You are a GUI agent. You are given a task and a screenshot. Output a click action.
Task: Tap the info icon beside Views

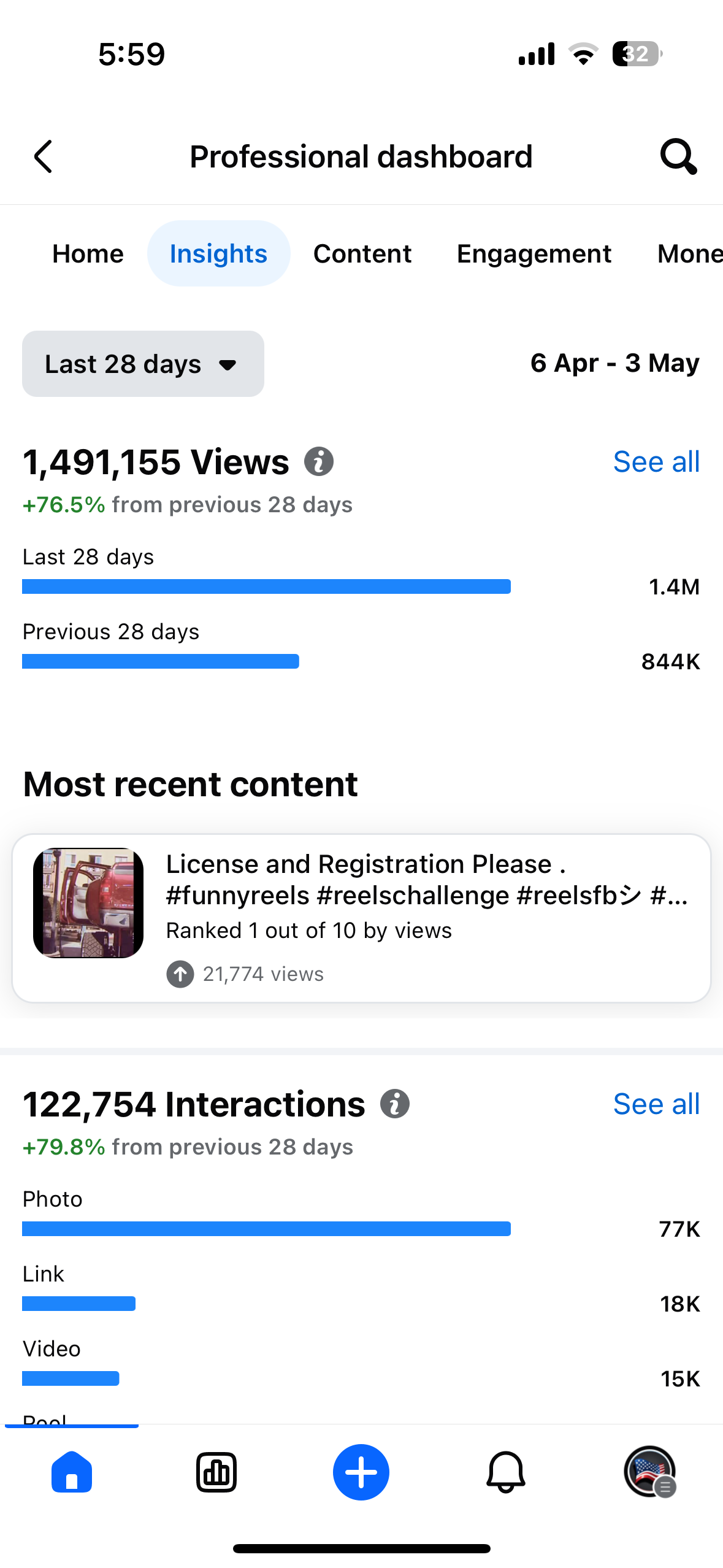coord(319,461)
